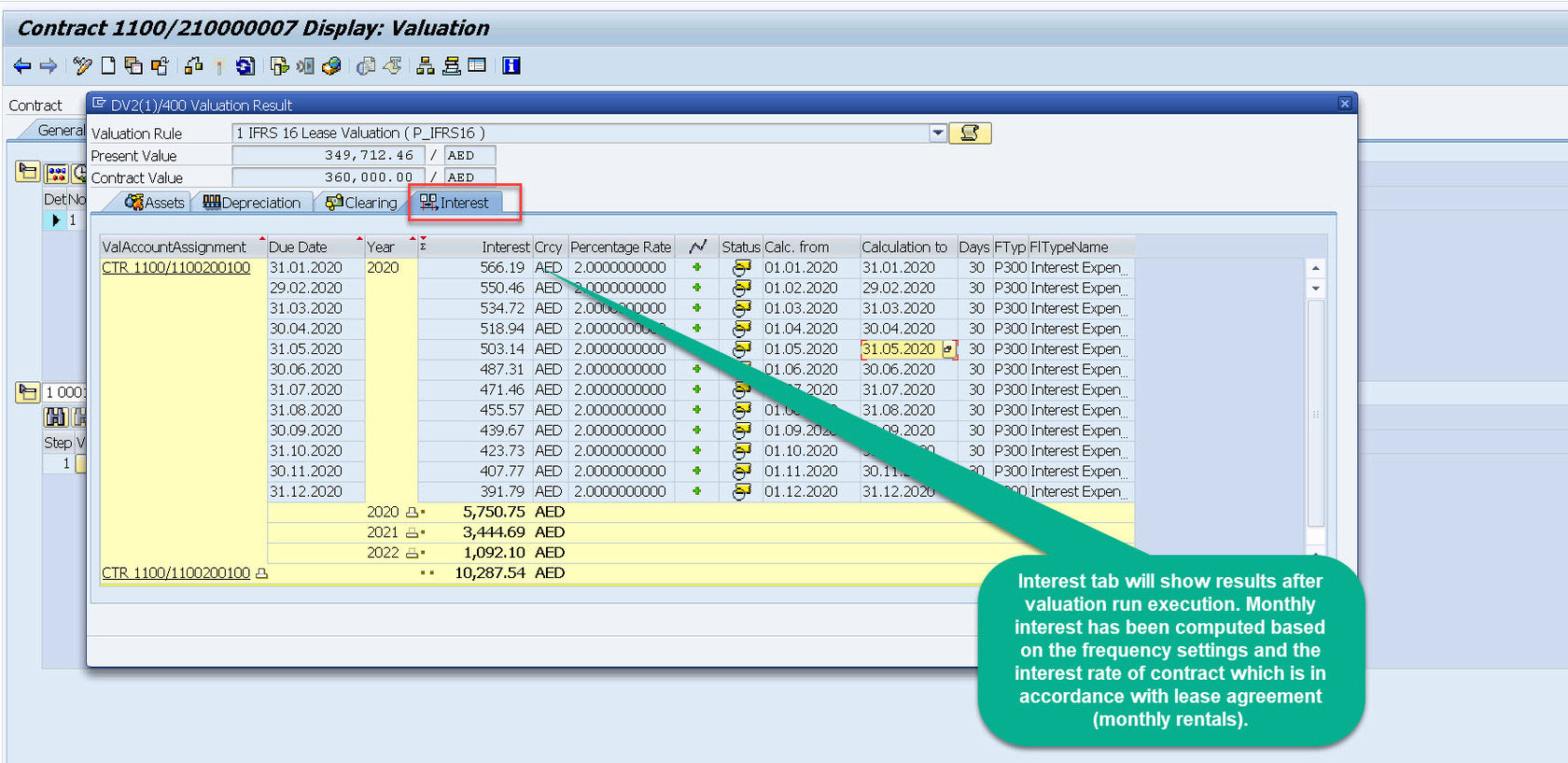Click the wand toolbar icon
The width and height of the screenshot is (1568, 763).
(x=218, y=66)
